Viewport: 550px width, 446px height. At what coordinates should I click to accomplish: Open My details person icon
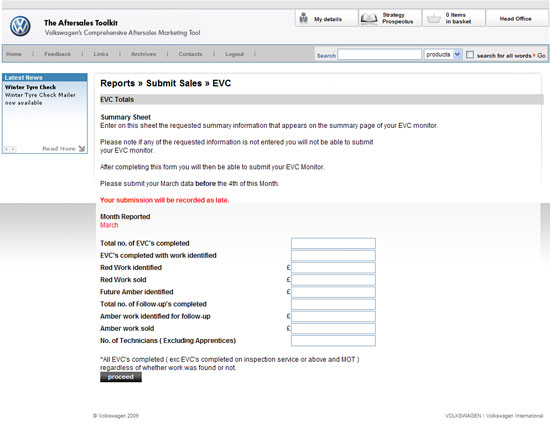pyautogui.click(x=304, y=18)
